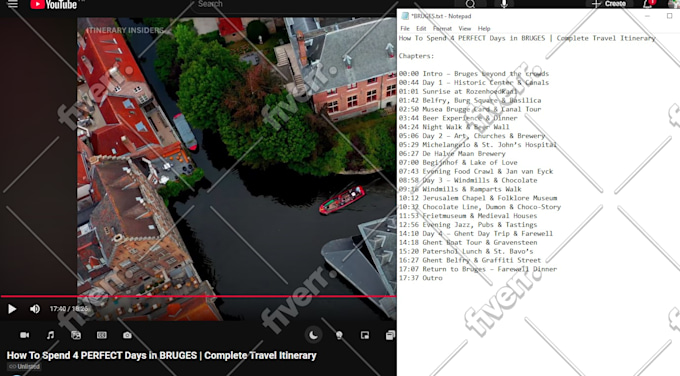This screenshot has height=376, width=680.
Task: Click the '10:12 Jerusalem Chapel' line
Action: [x=478, y=198]
